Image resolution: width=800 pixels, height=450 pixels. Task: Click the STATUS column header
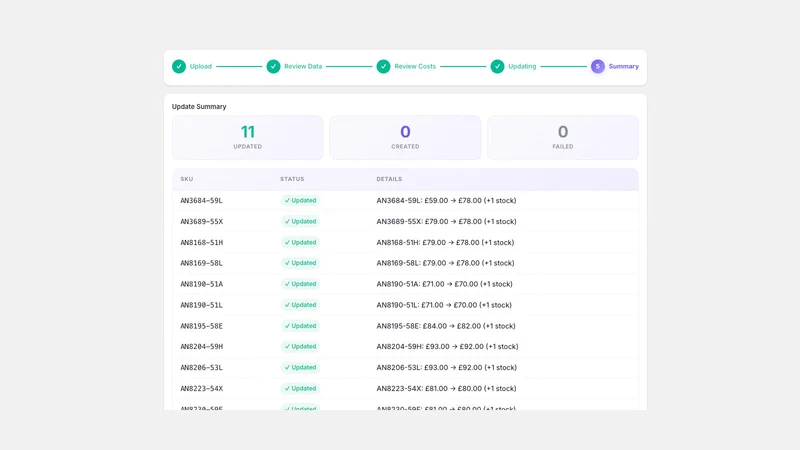(292, 179)
